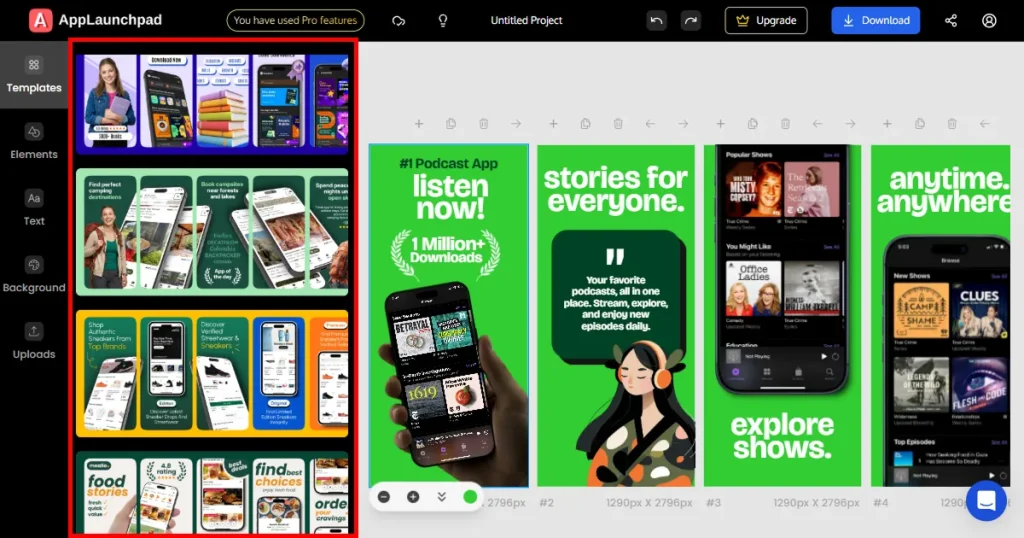Zoom in with the plus button

pos(413,497)
